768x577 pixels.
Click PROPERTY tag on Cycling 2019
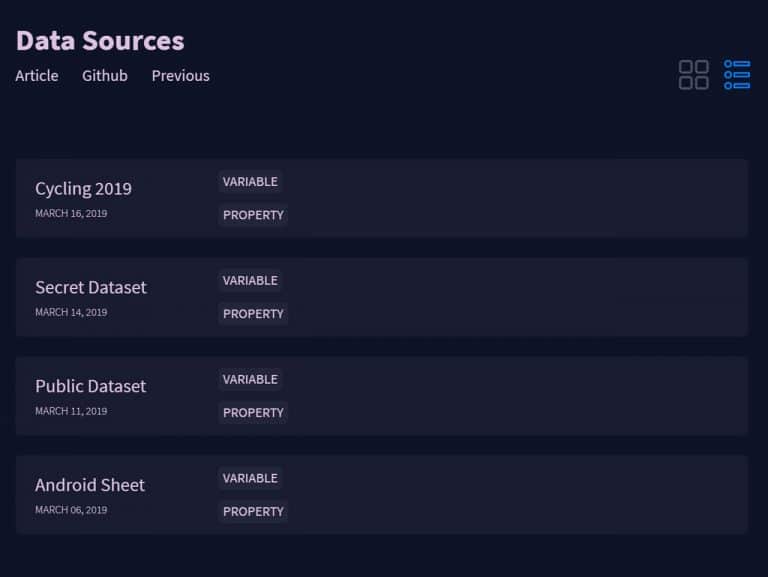pyautogui.click(x=253, y=215)
